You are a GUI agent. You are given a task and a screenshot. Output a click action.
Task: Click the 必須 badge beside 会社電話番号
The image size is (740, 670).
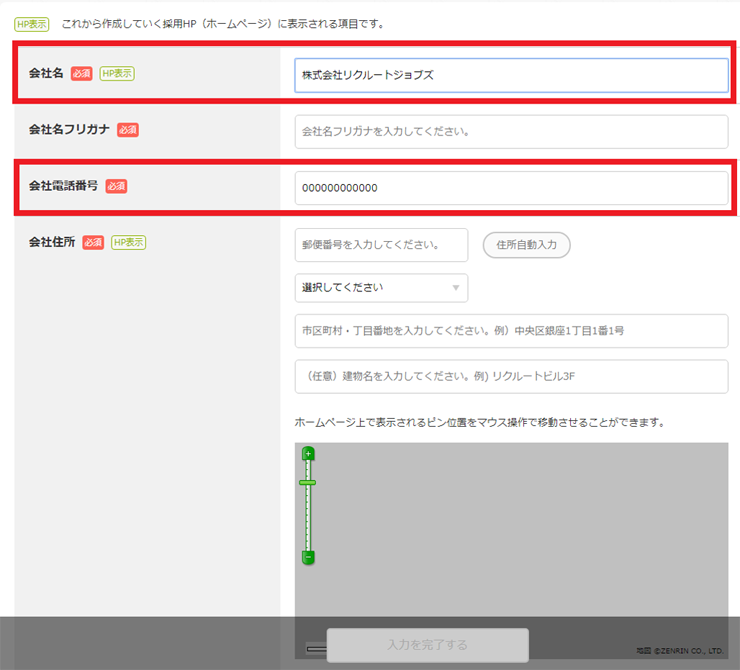[116, 186]
